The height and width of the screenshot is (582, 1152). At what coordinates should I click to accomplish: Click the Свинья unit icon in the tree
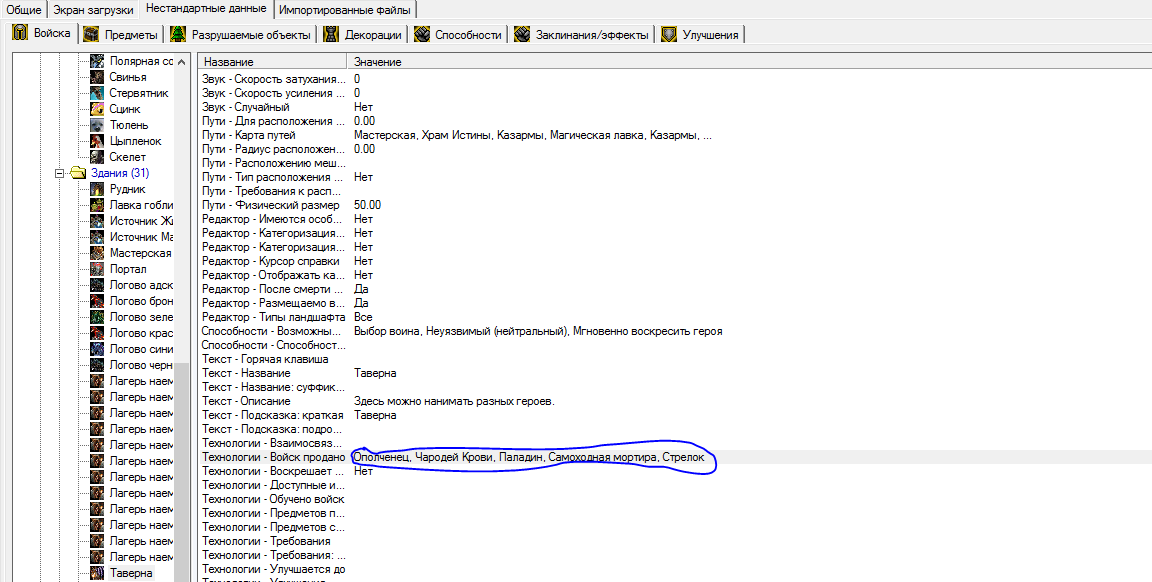[97, 77]
